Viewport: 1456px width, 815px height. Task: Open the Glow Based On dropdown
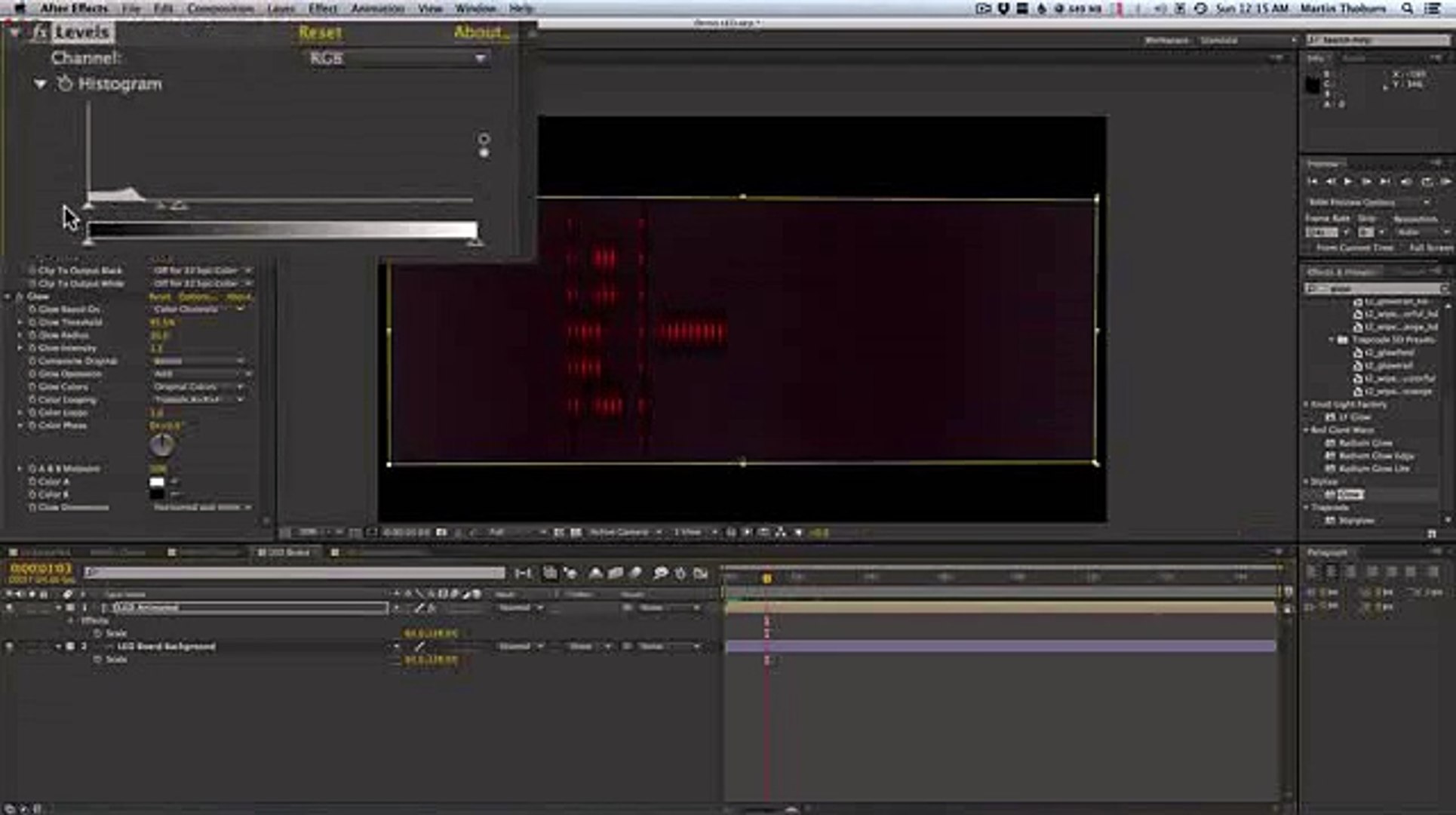(199, 309)
